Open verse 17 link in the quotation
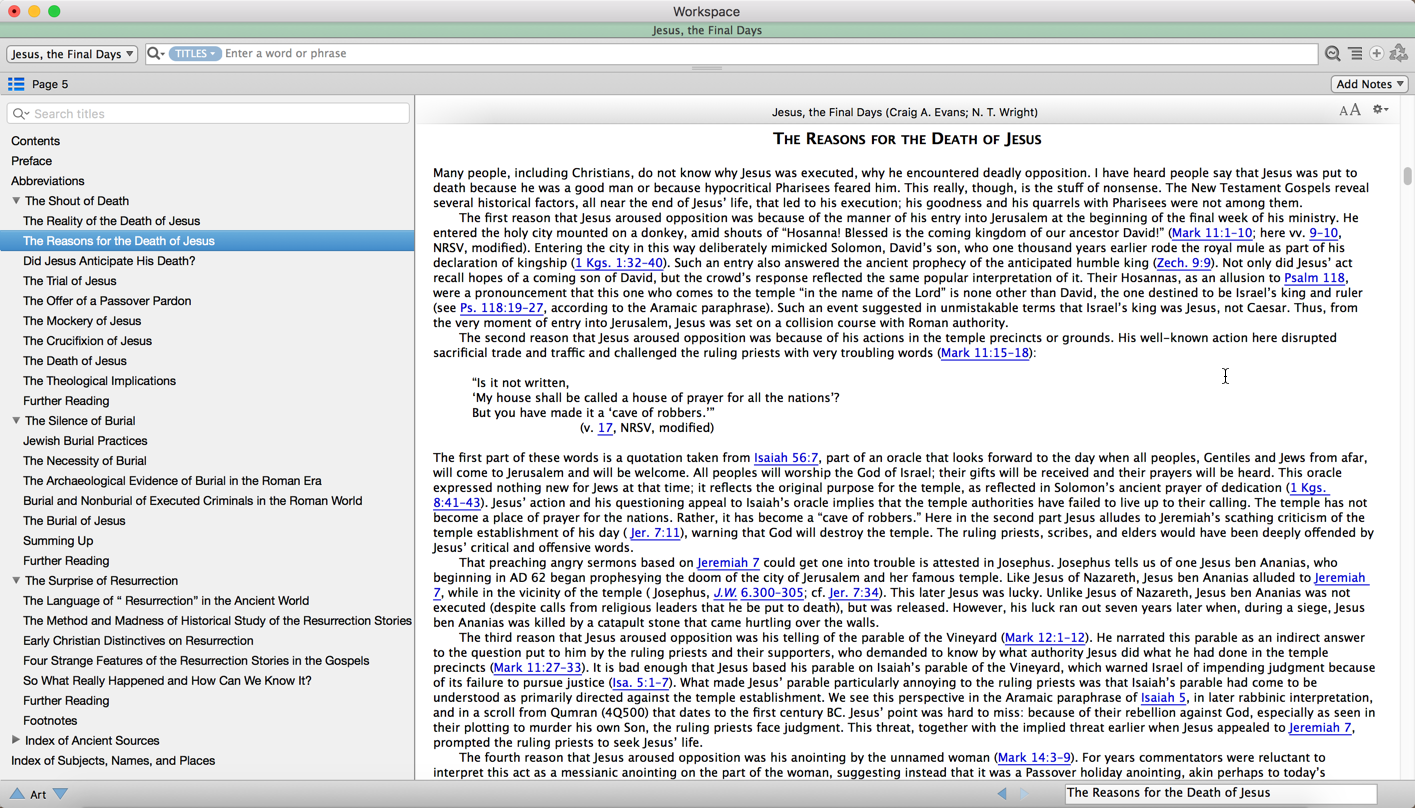1415x808 pixels. (605, 428)
